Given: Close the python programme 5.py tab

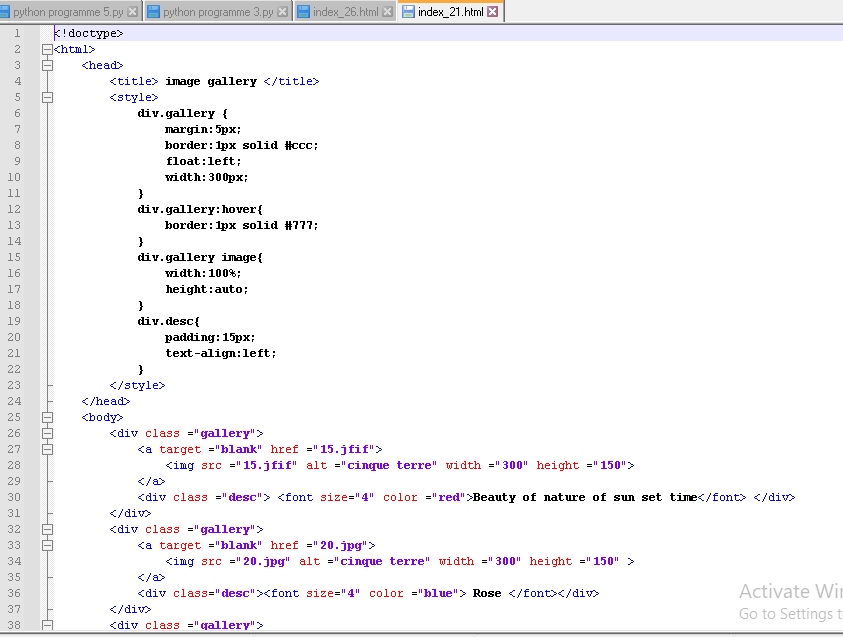Looking at the screenshot, I should point(133,12).
